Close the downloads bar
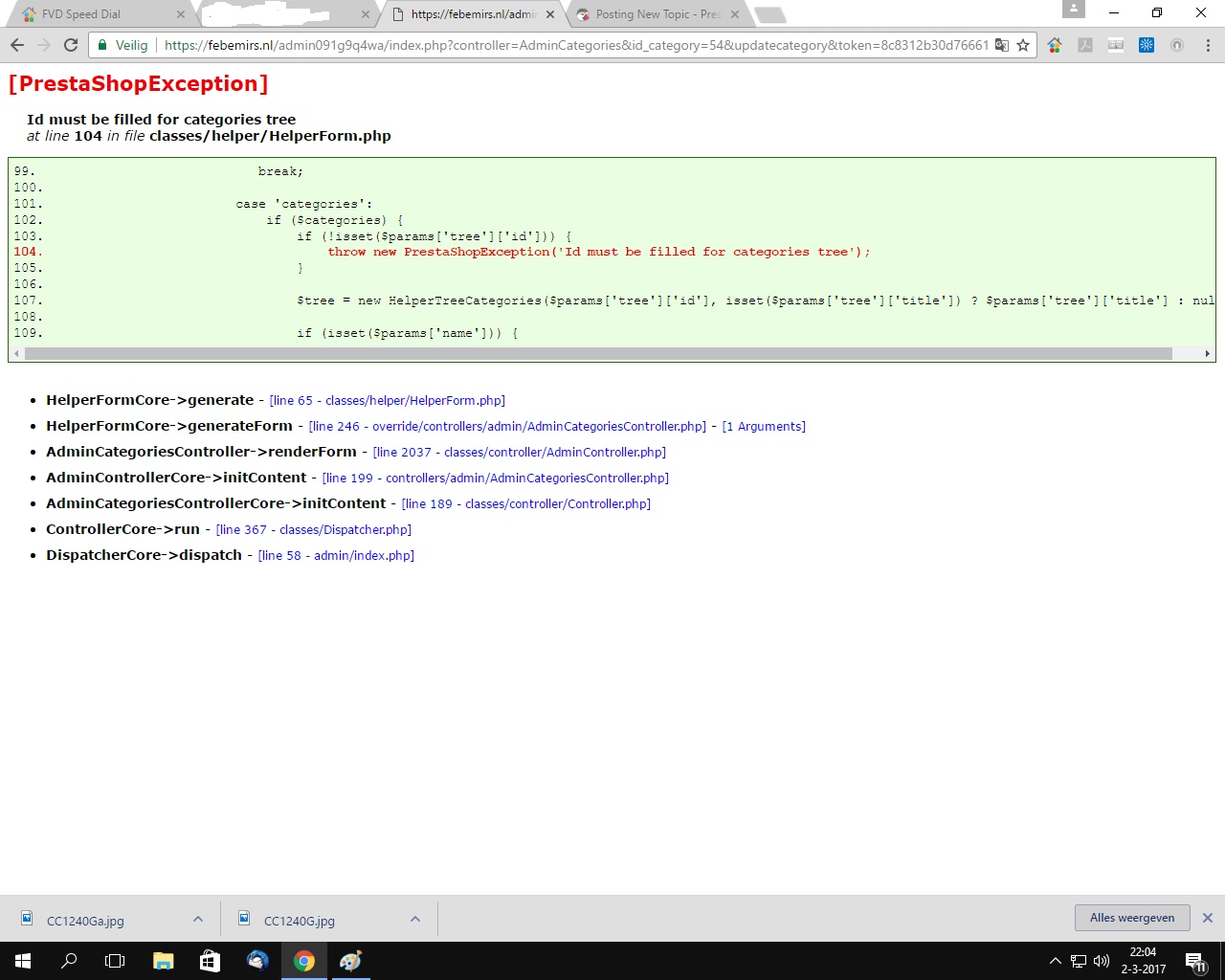 tap(1208, 918)
